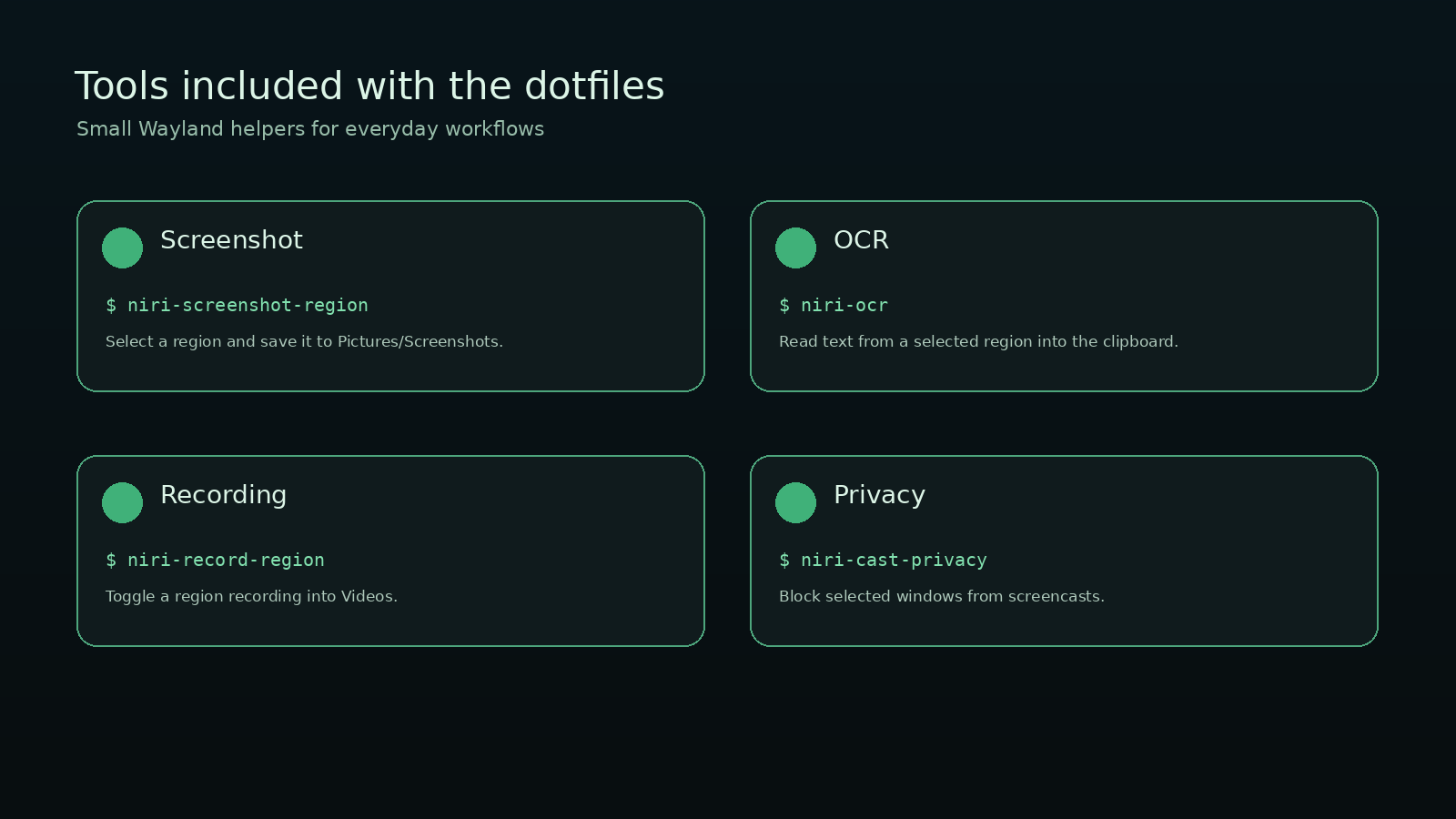The height and width of the screenshot is (819, 1456).
Task: Click the 'Block selected windows from screencasts' text
Action: pyautogui.click(x=942, y=596)
